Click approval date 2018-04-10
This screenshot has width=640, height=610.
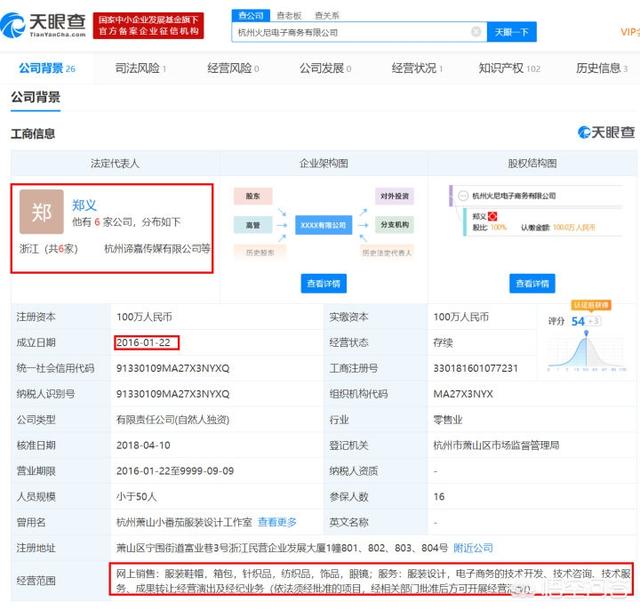click(143, 445)
